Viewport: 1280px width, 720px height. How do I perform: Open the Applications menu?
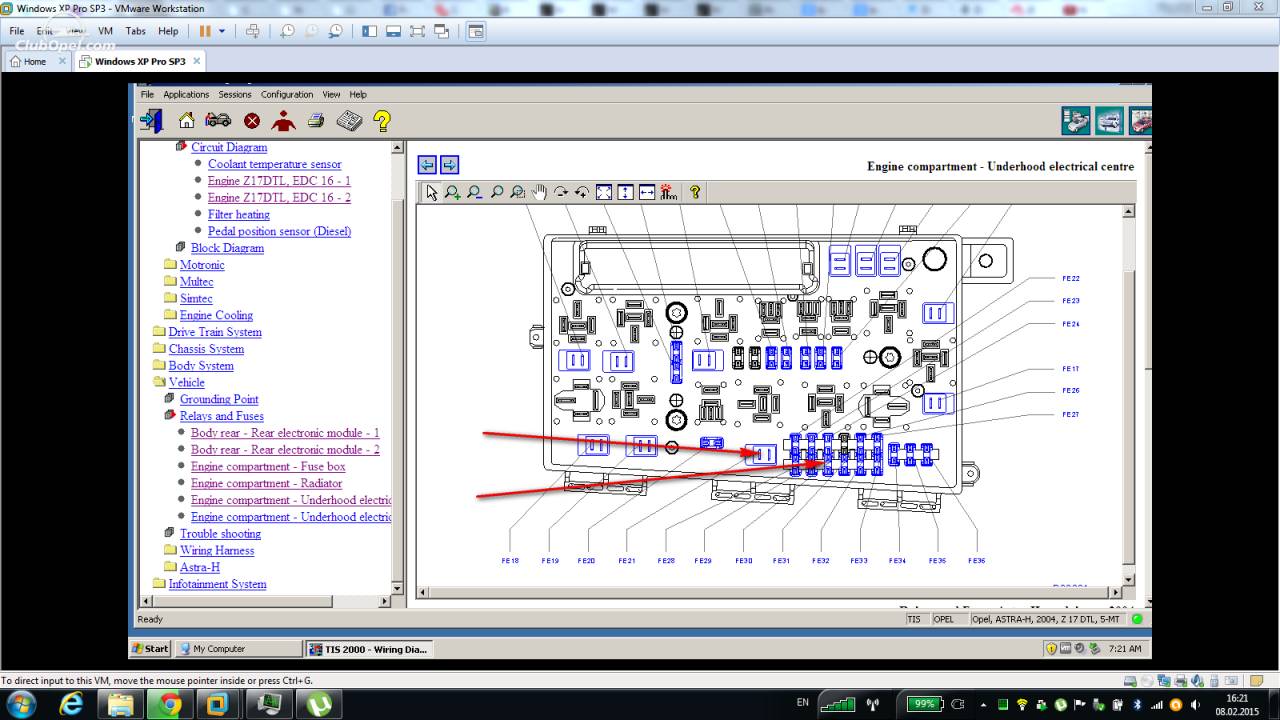(x=186, y=95)
